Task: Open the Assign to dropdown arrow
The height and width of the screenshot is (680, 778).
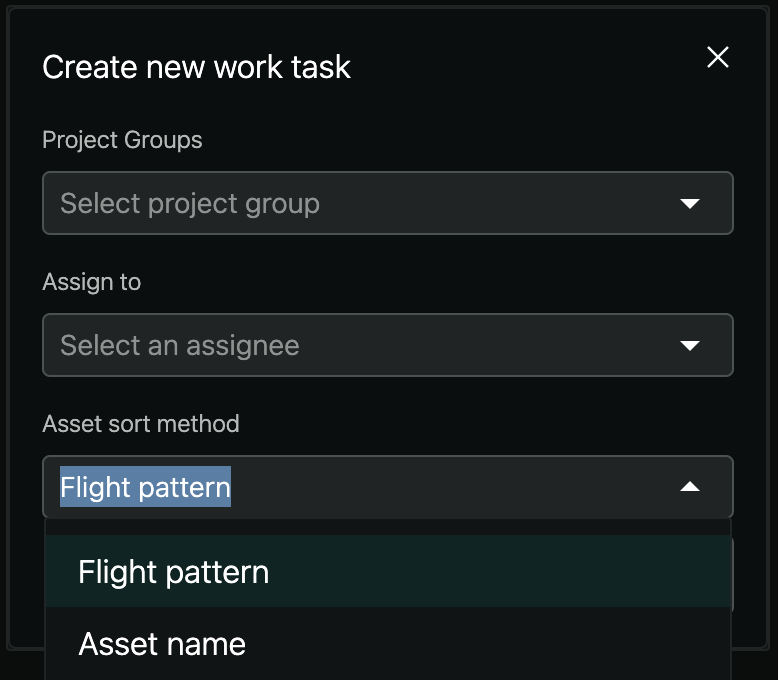Action: click(689, 346)
